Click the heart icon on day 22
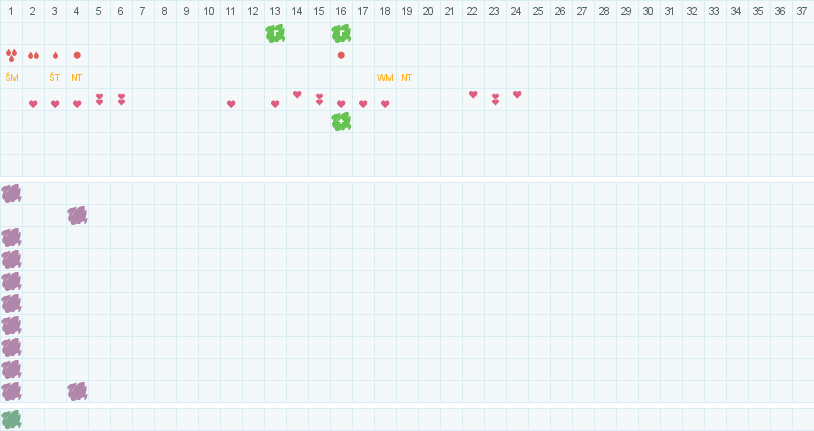The width and height of the screenshot is (814, 431). coord(473,95)
